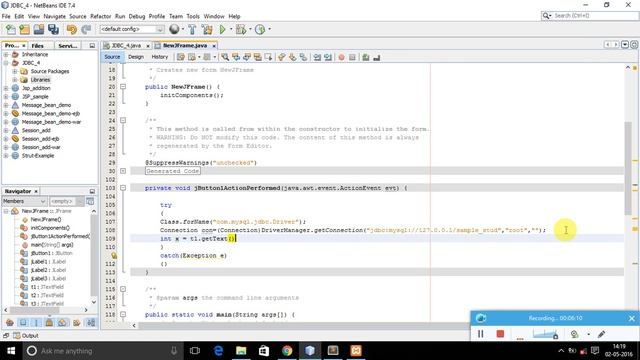Click the Profile Project clock icon
Screen dimensions: 640x360
click(260, 29)
